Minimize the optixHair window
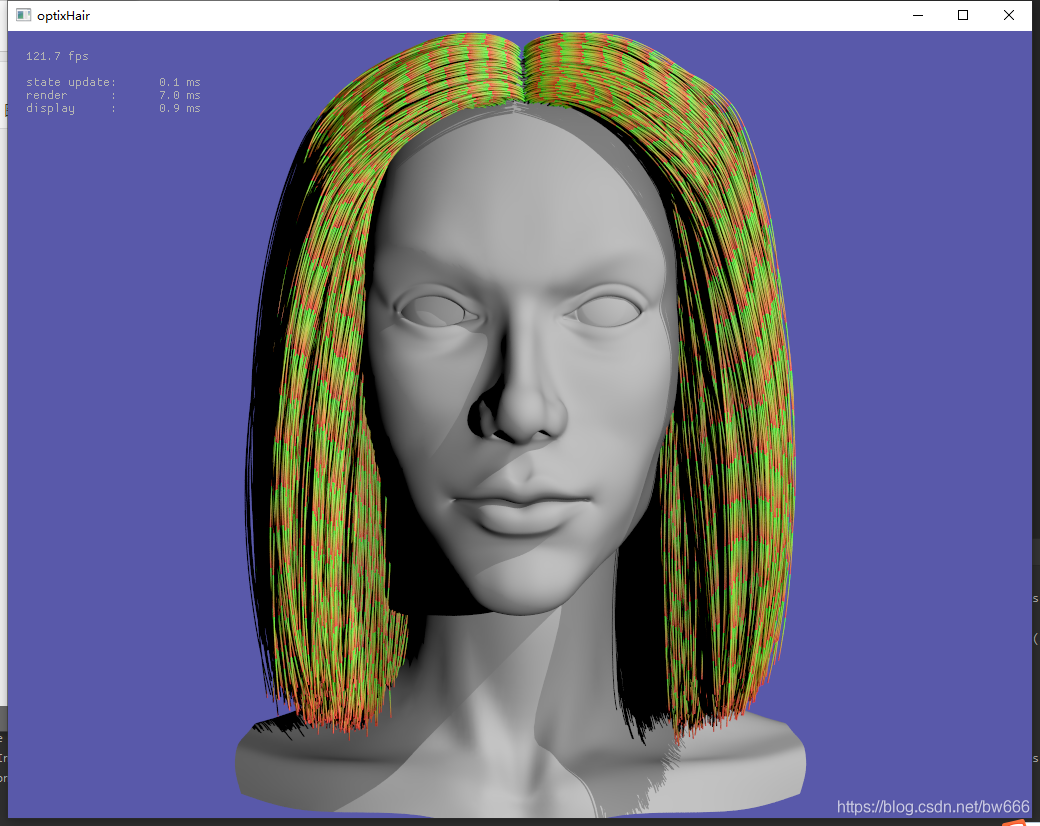 [x=918, y=15]
